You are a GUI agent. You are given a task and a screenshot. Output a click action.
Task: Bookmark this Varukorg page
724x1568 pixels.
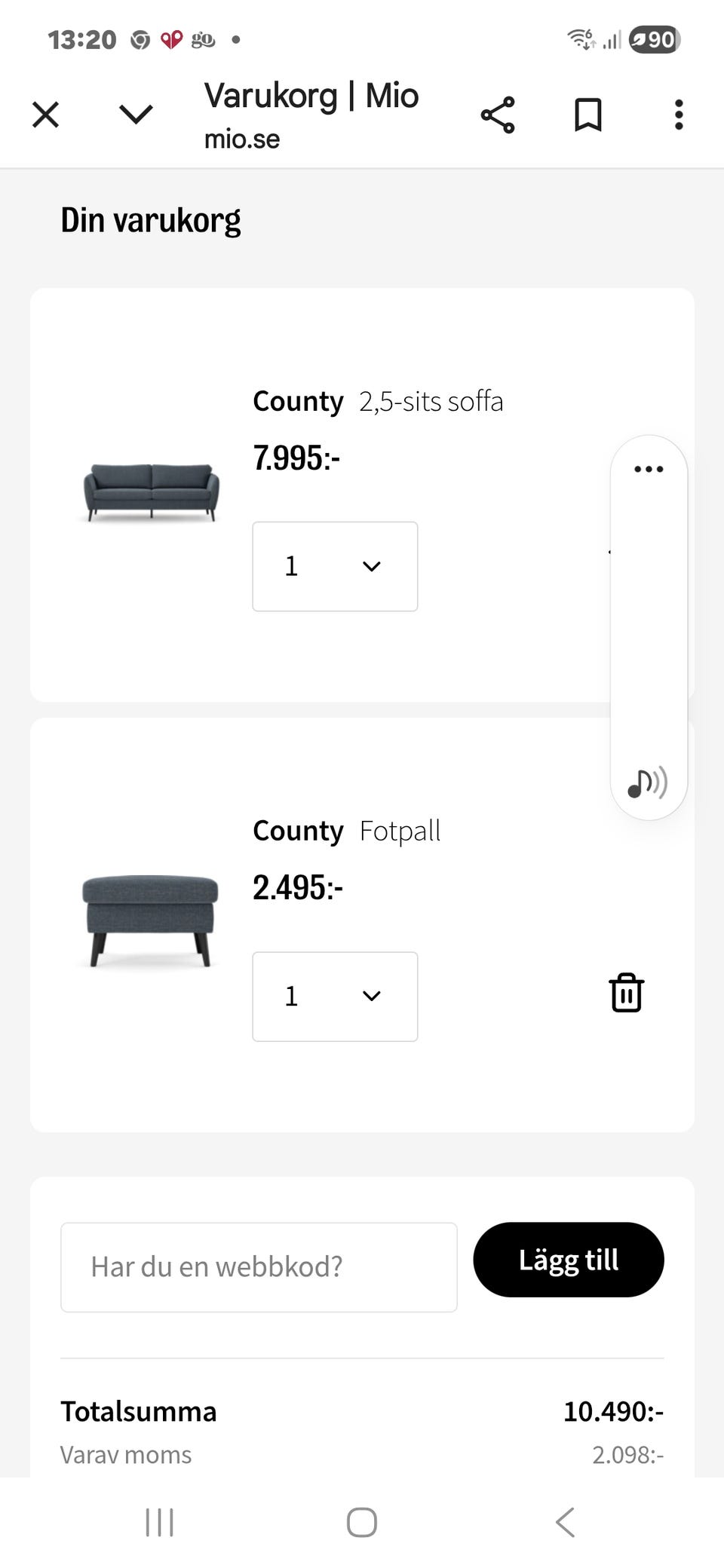tap(587, 115)
